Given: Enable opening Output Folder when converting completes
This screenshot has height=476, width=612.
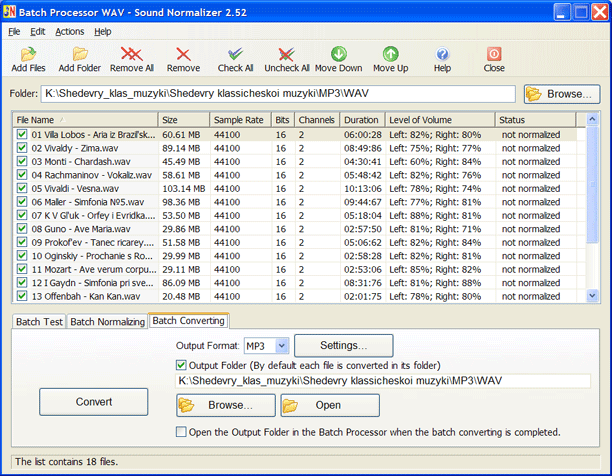Looking at the screenshot, I should [x=181, y=432].
